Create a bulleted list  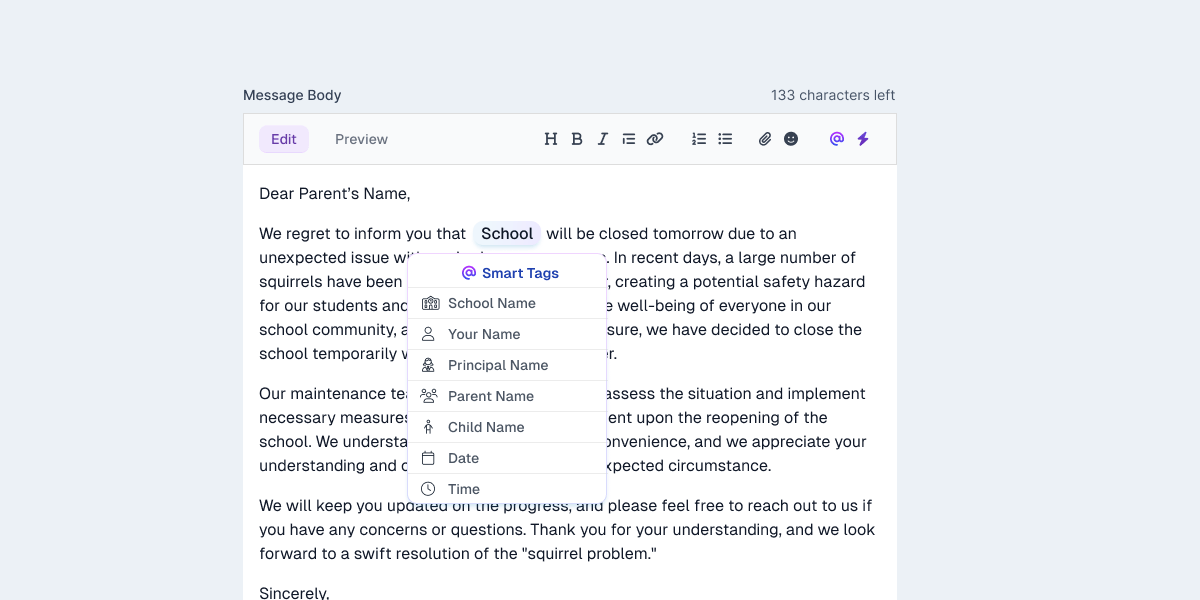coord(725,139)
